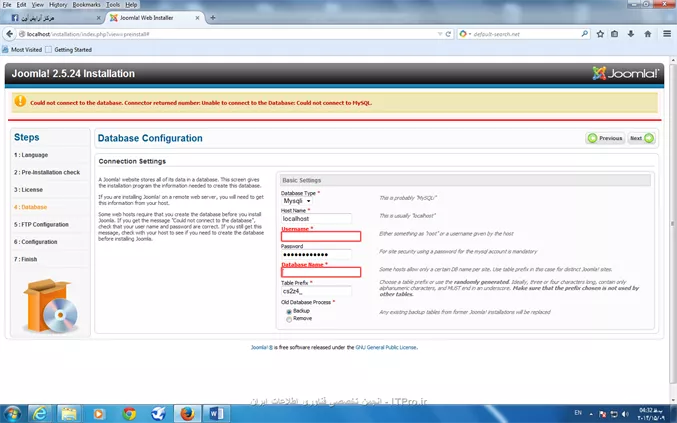Open the GNU General Public License link
The width and height of the screenshot is (677, 423).
tap(386, 347)
